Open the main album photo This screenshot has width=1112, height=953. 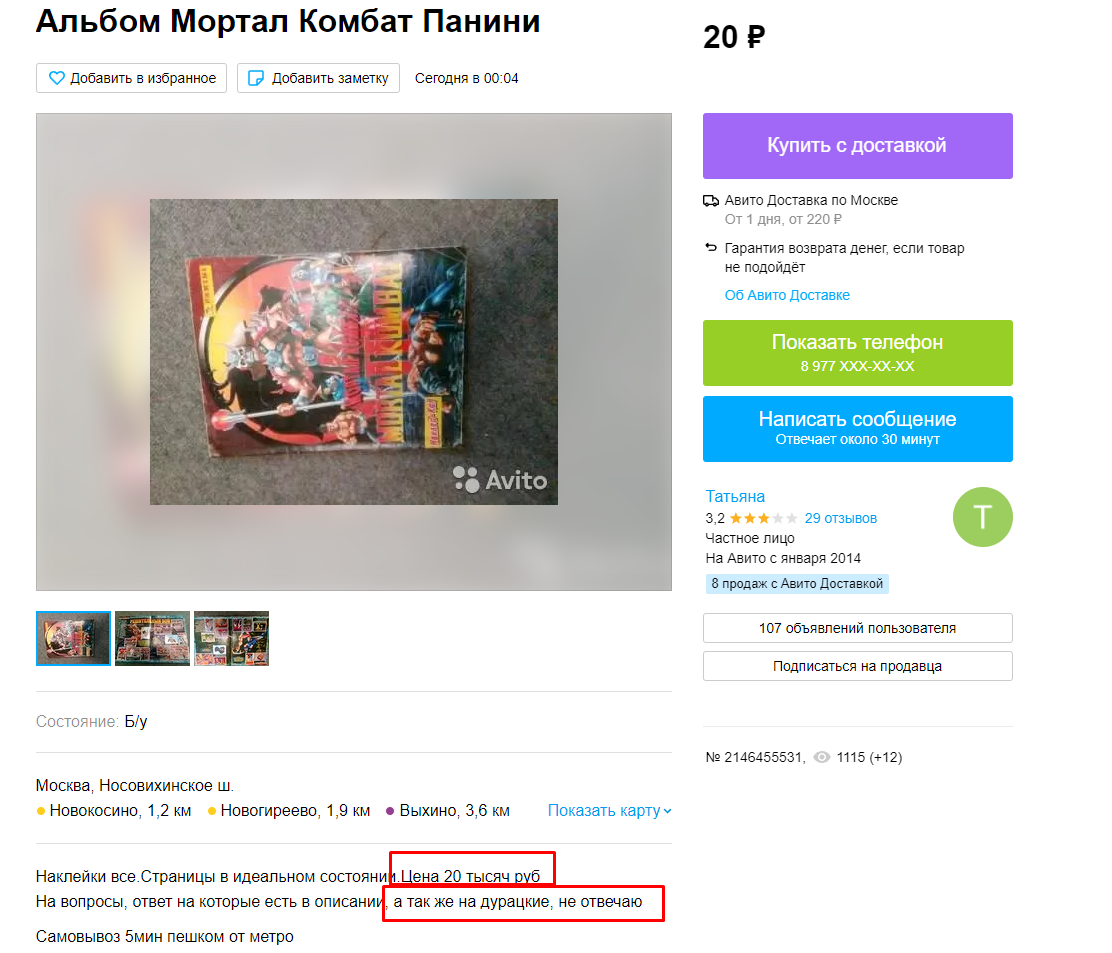point(354,352)
